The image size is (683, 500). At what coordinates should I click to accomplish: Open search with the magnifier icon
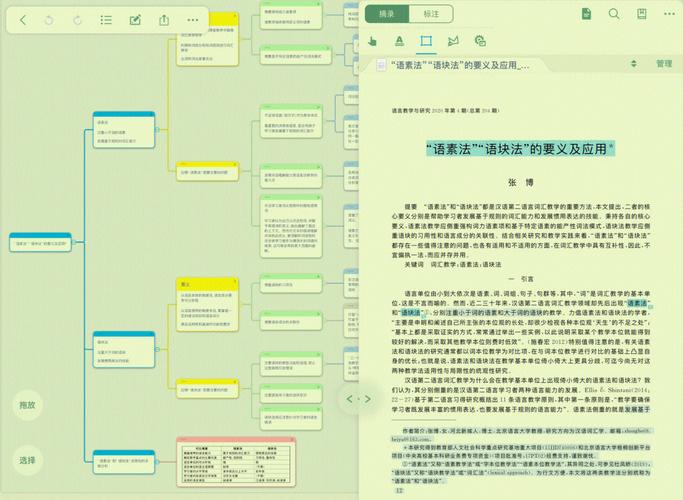[x=614, y=14]
